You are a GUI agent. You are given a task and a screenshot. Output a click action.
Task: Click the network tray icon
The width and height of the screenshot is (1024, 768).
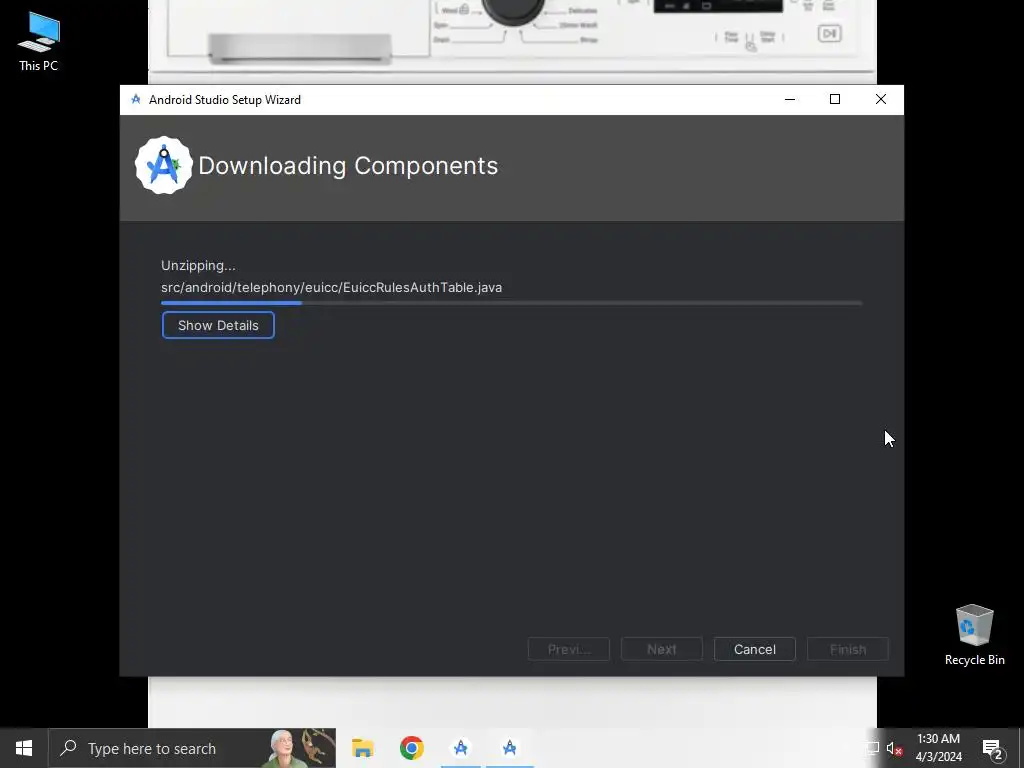click(x=872, y=748)
